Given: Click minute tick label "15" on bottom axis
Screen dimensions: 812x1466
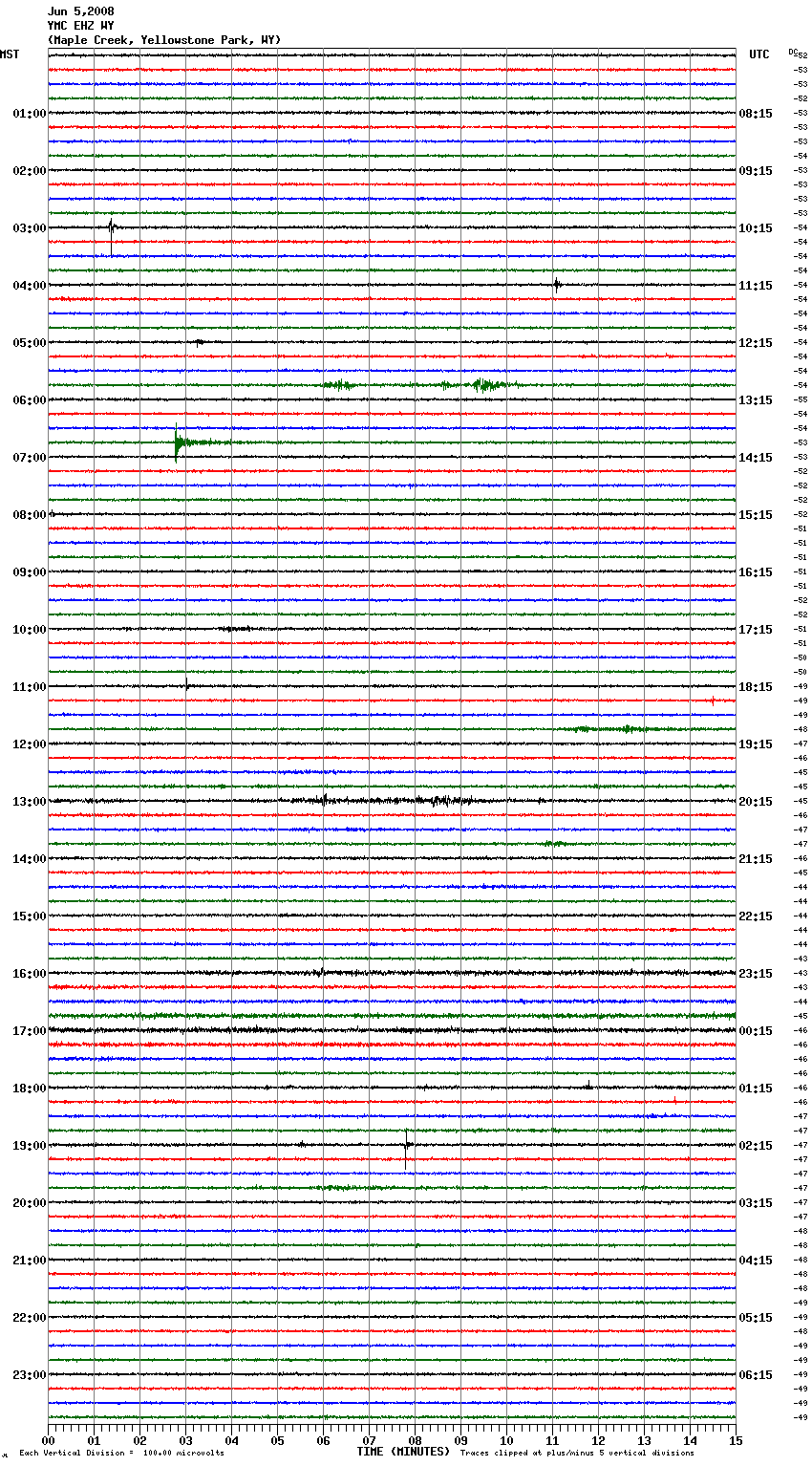Looking at the screenshot, I should click(736, 1440).
